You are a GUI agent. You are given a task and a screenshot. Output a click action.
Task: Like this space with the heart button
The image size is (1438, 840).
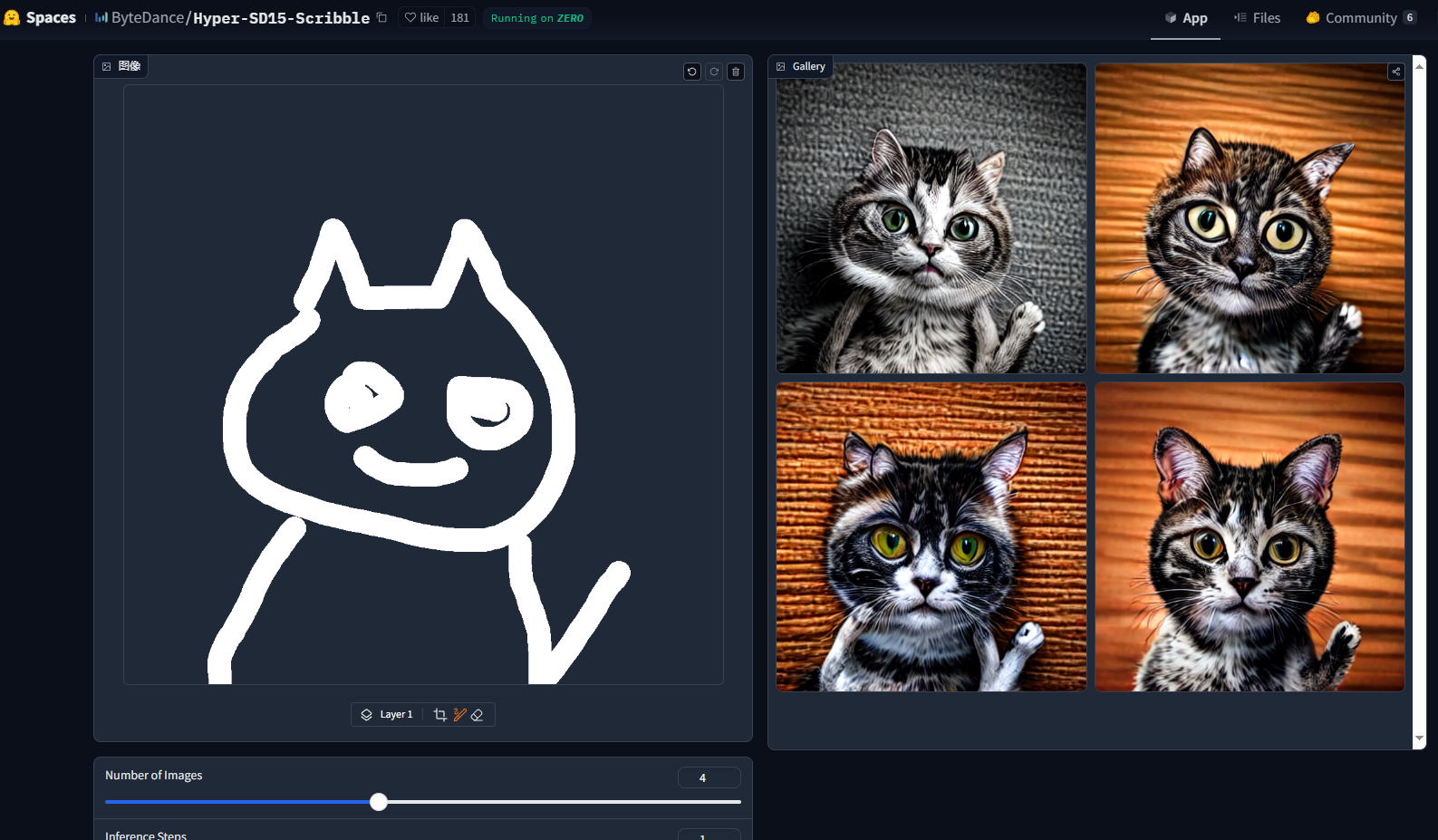tap(421, 18)
